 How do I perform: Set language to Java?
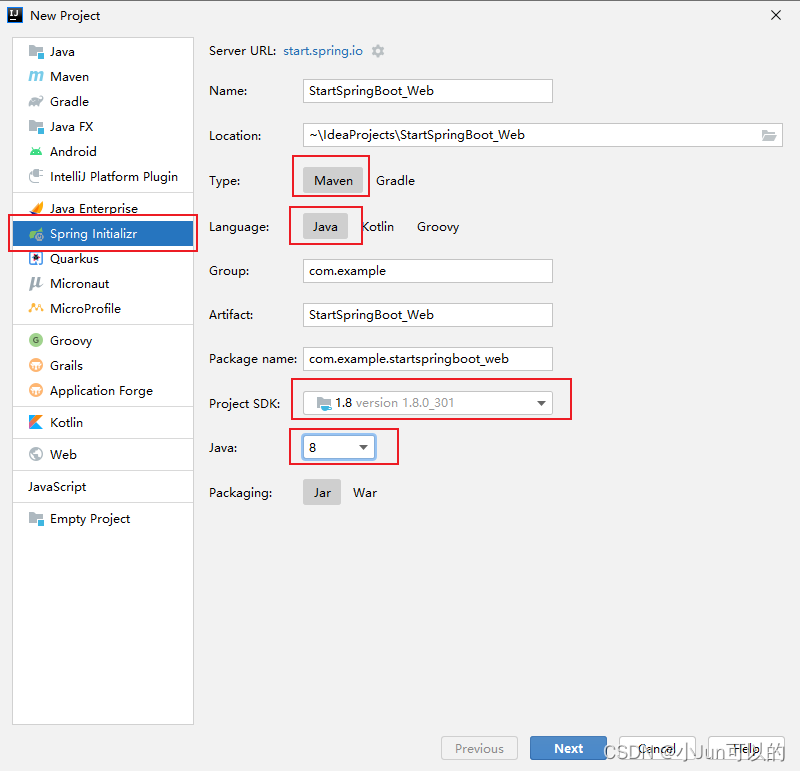(x=325, y=227)
